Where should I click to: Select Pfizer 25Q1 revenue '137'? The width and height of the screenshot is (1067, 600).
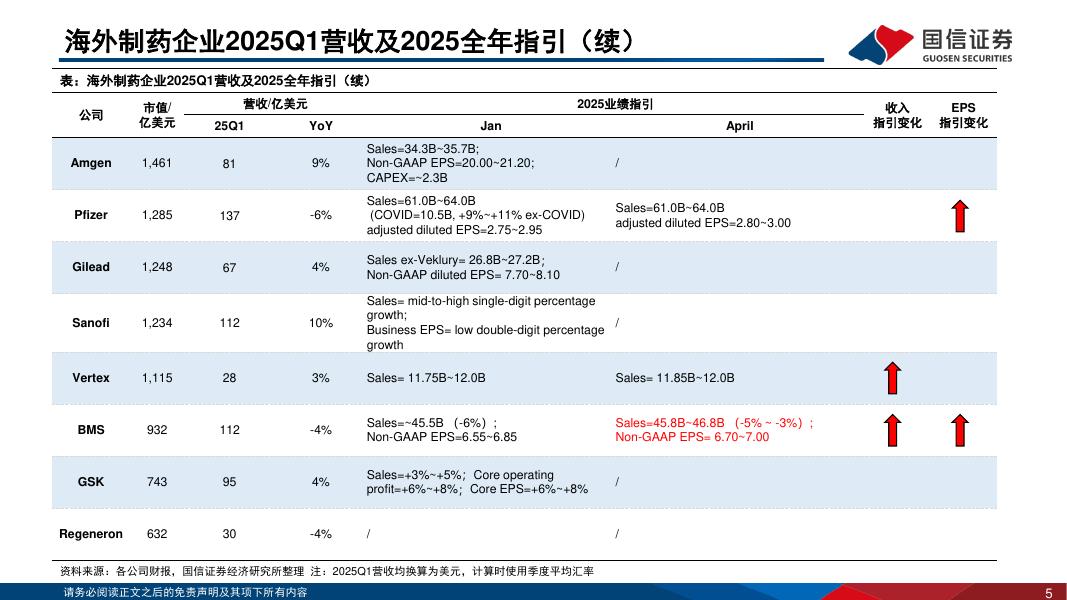pyautogui.click(x=229, y=216)
